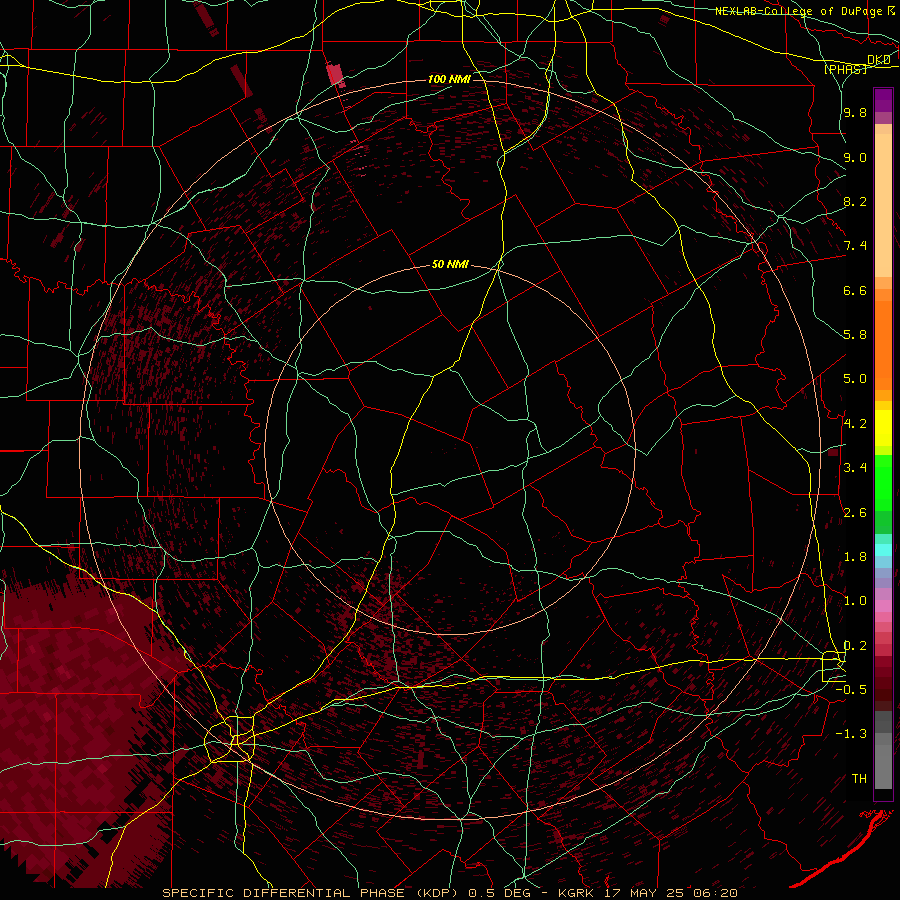Click the -1.3 value on the color scale
900x900 pixels.
851,734
